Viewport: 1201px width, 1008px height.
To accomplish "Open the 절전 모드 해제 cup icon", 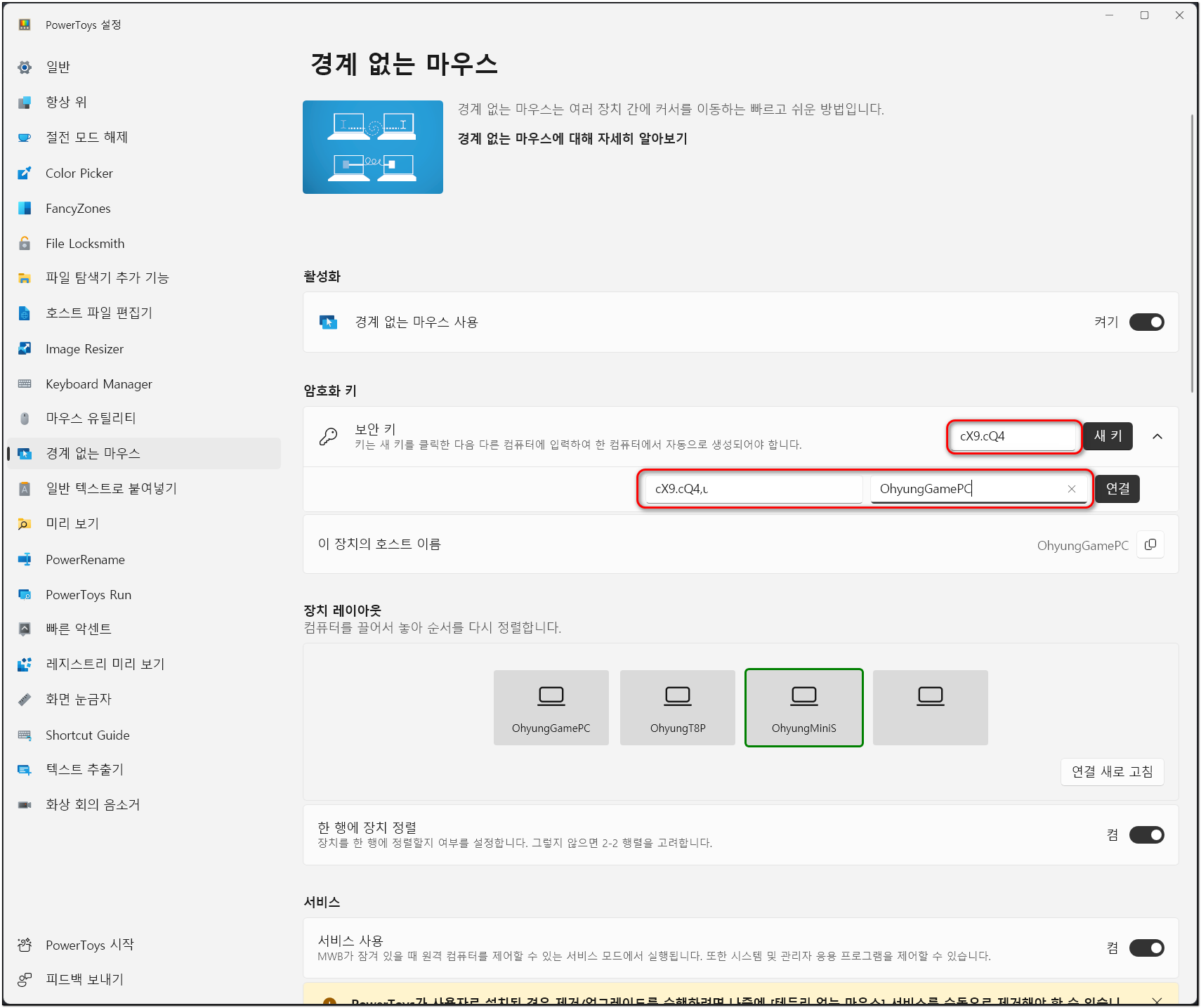I will (x=25, y=138).
